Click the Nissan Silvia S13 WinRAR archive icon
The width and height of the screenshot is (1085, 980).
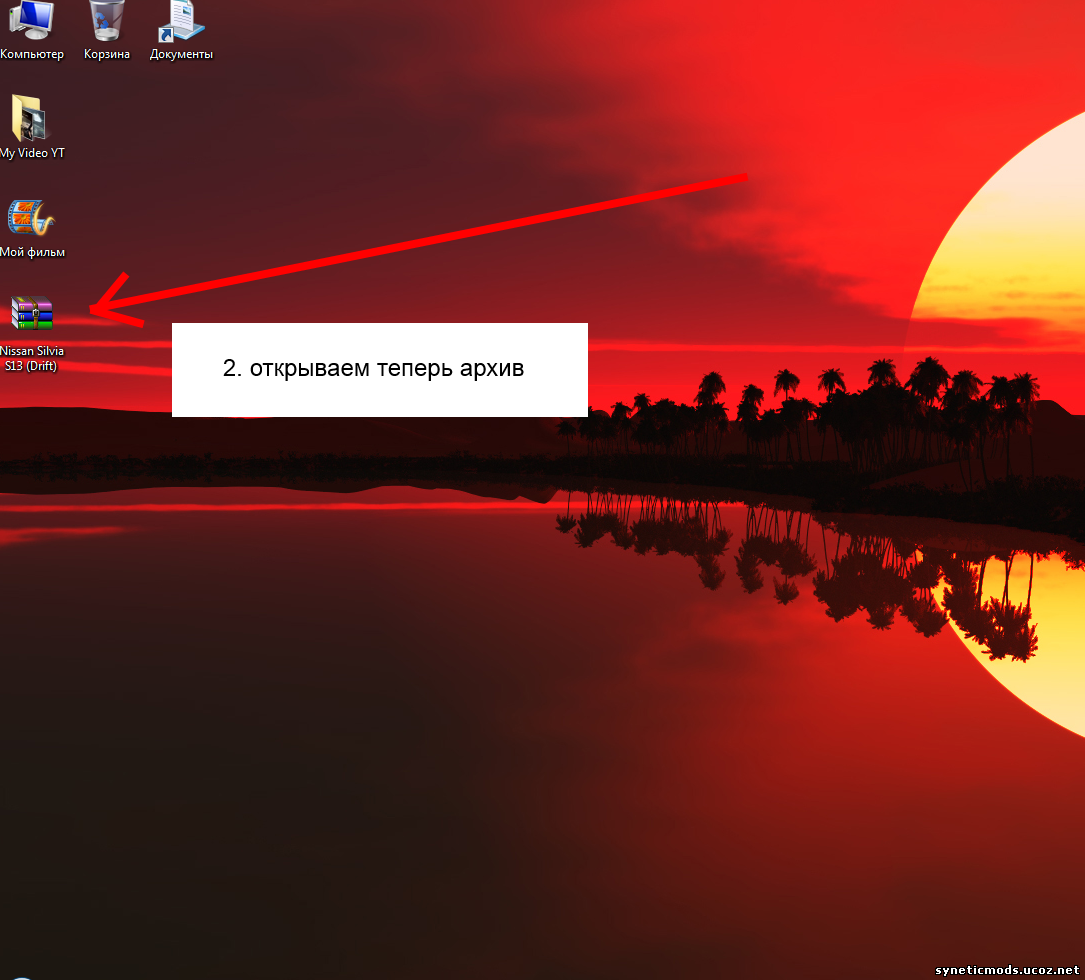point(31,313)
